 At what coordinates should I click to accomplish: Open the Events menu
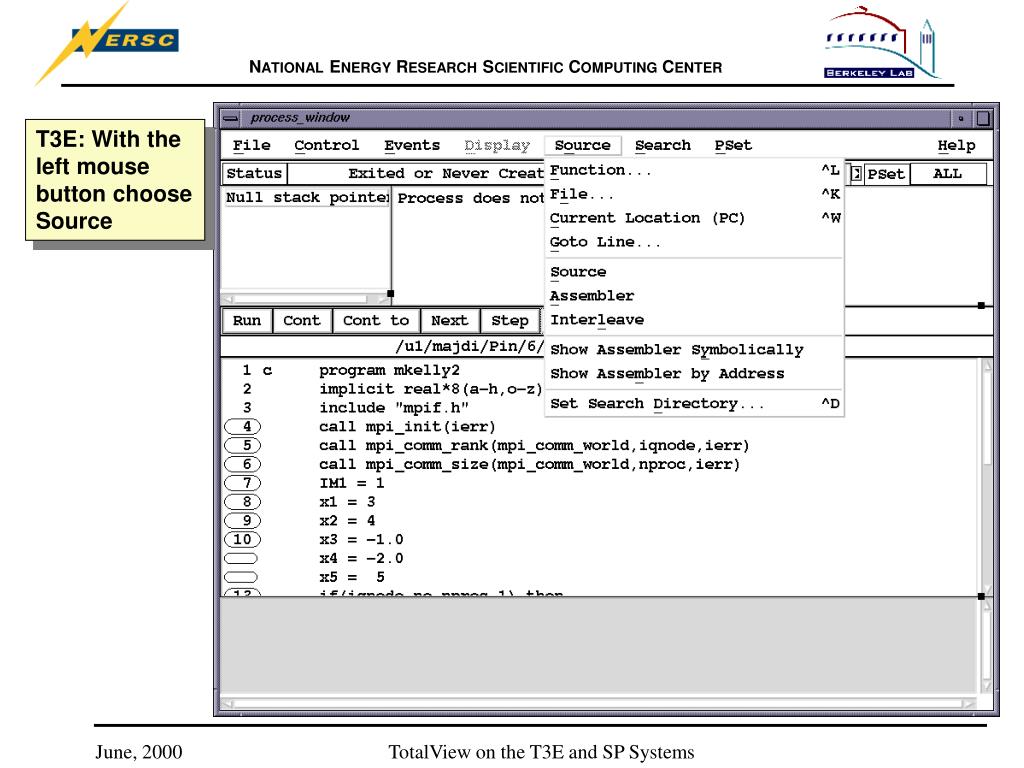pos(412,145)
